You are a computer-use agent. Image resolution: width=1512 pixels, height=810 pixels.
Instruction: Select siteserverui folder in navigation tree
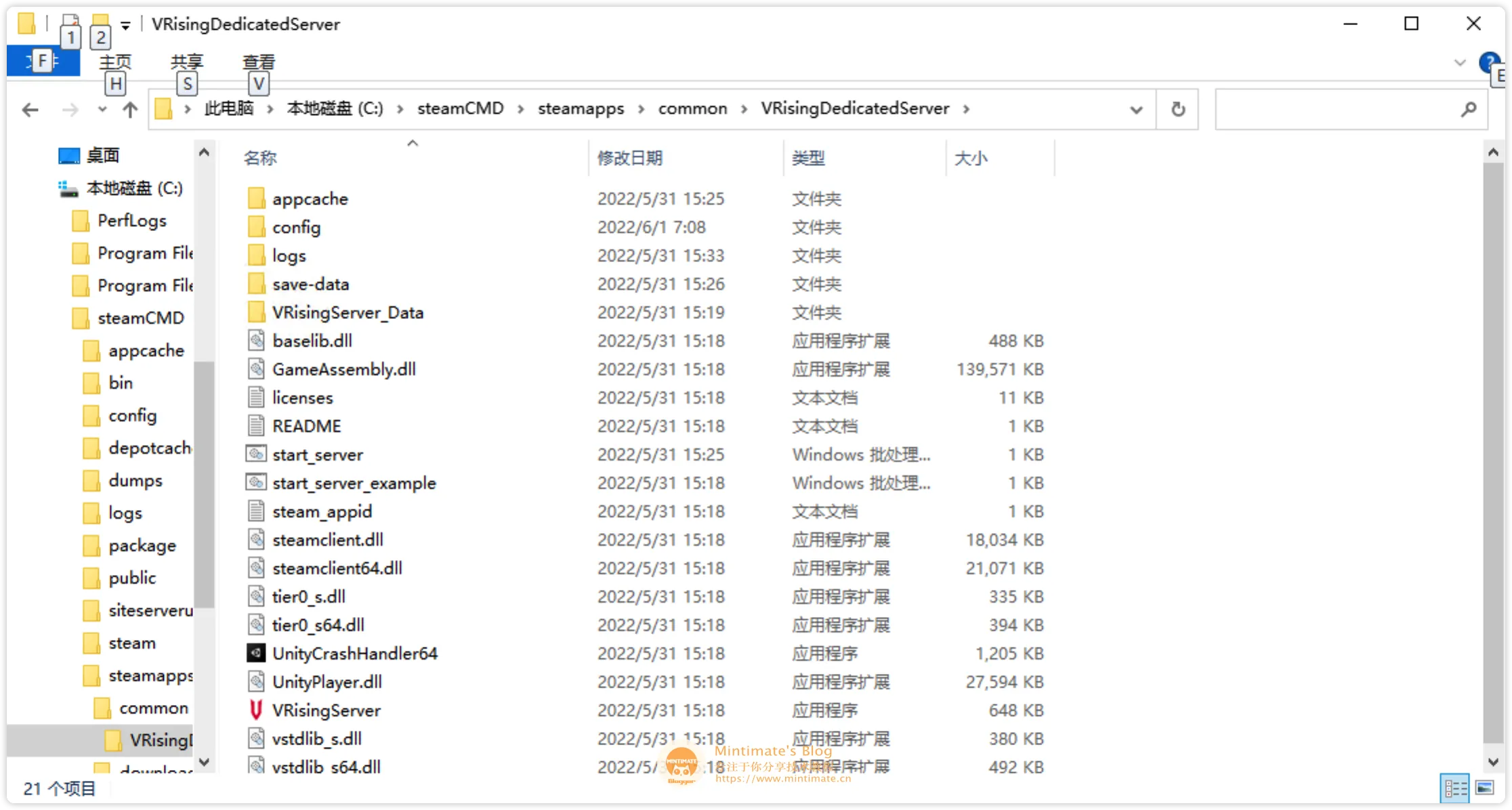[150, 611]
